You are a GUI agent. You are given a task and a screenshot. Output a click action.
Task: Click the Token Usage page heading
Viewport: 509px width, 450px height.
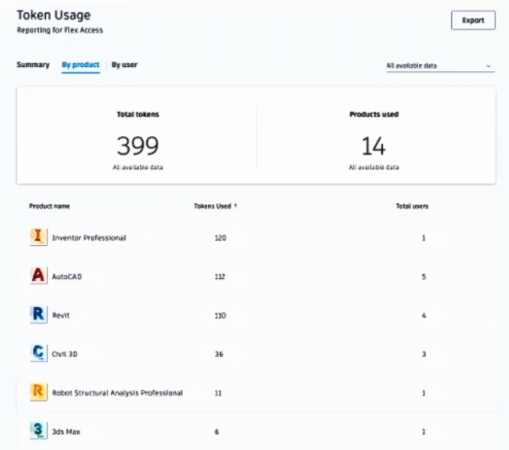54,15
